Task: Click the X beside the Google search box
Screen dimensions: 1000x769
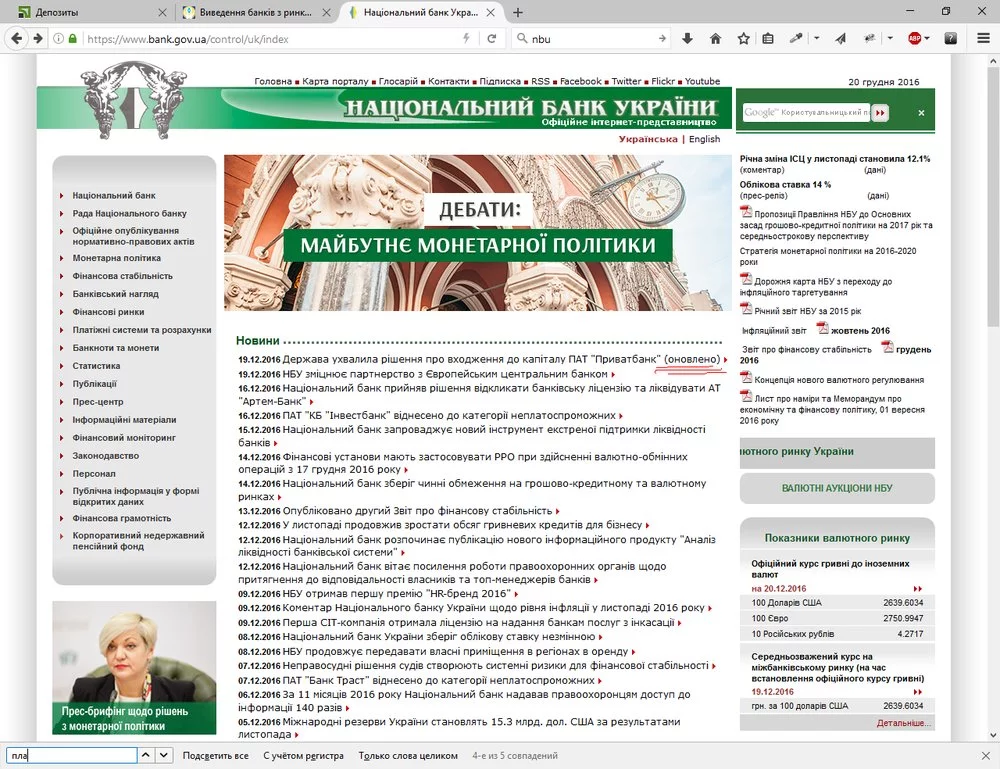Action: (921, 113)
